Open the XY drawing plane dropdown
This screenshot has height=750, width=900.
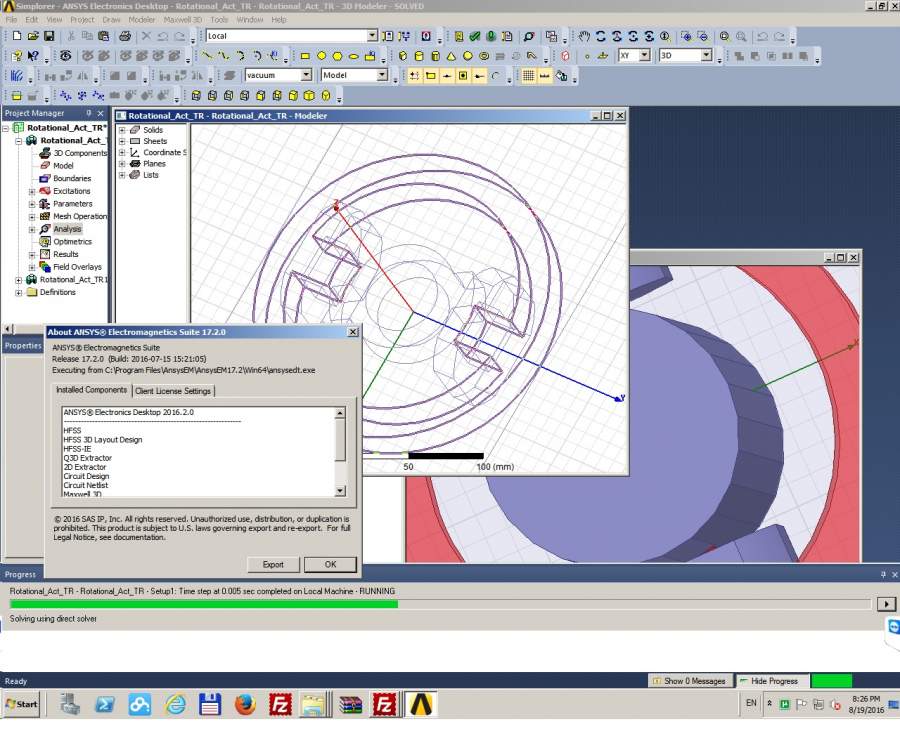(644, 56)
